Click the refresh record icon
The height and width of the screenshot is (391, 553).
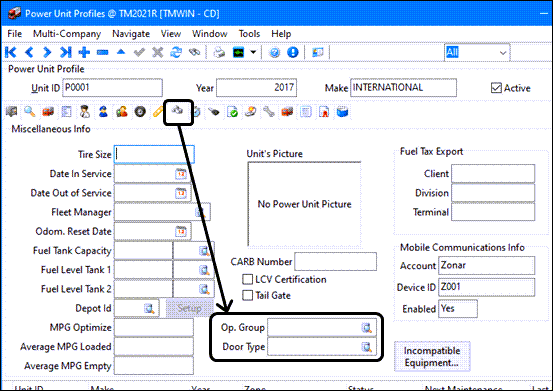(x=176, y=53)
